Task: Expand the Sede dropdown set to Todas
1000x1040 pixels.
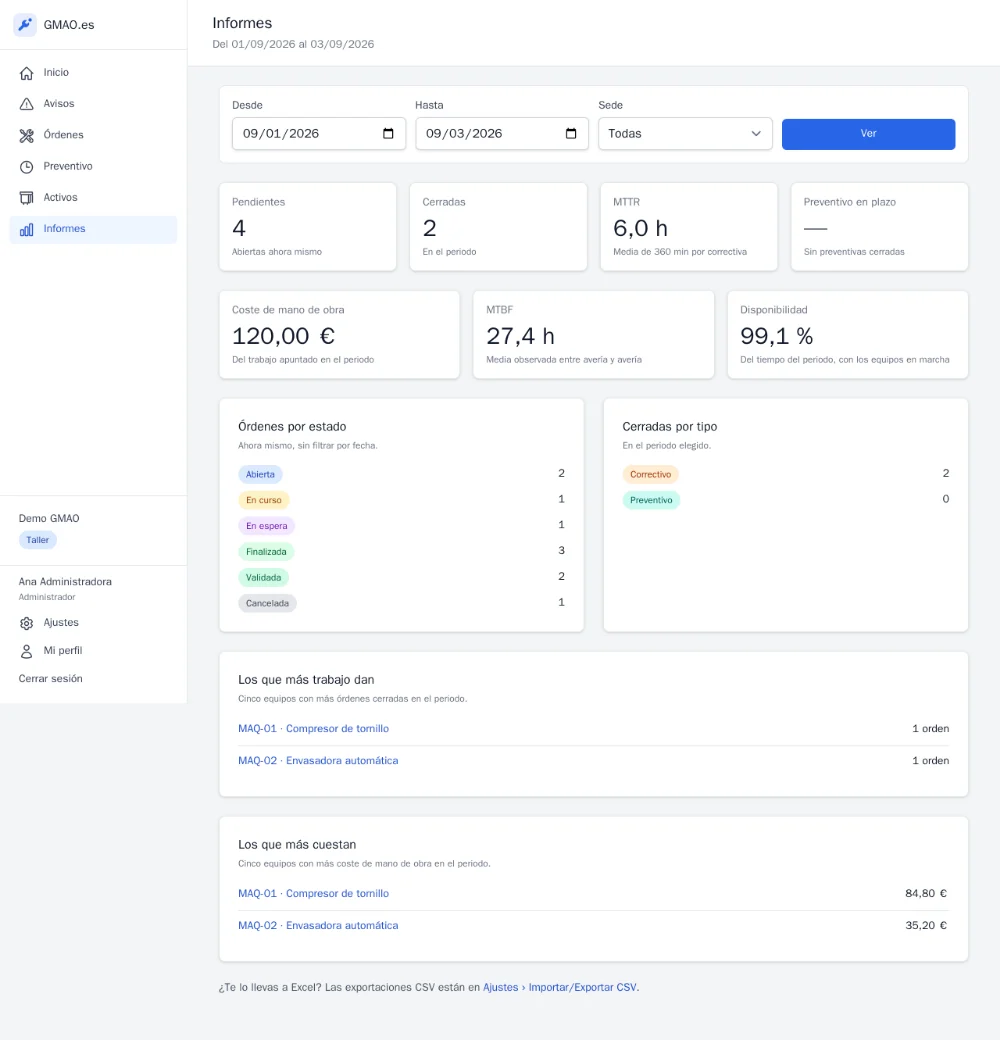Action: (685, 133)
